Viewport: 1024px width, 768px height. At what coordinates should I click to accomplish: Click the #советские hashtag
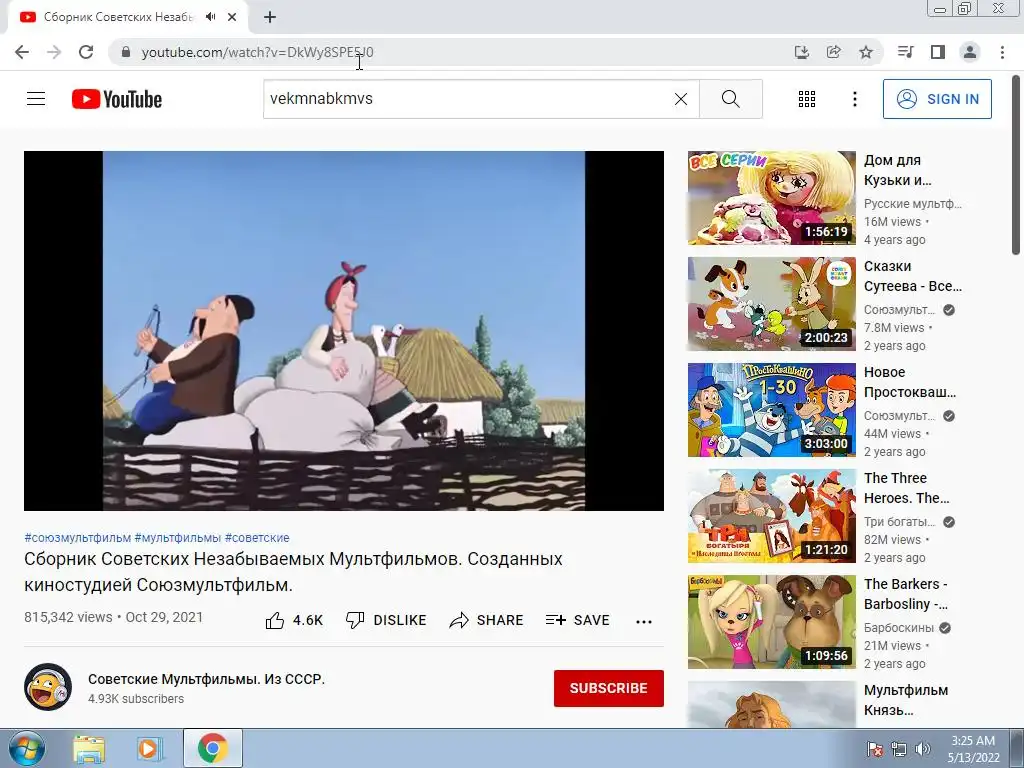257,538
